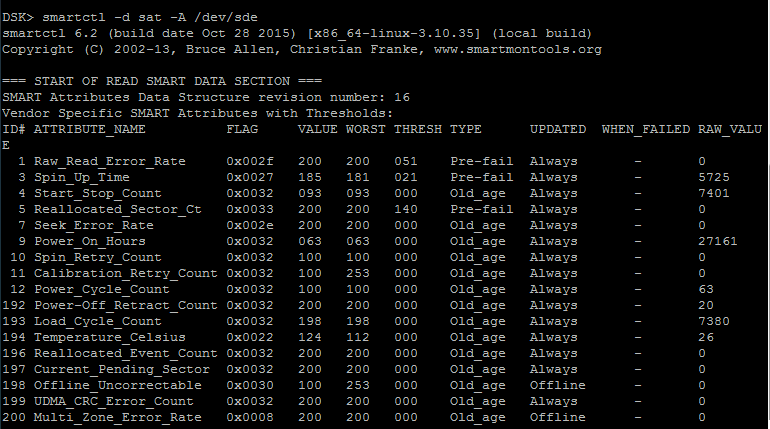Click the 'START OF READ SMART DATA SECTION' heading
This screenshot has height=429, width=770.
162,81
